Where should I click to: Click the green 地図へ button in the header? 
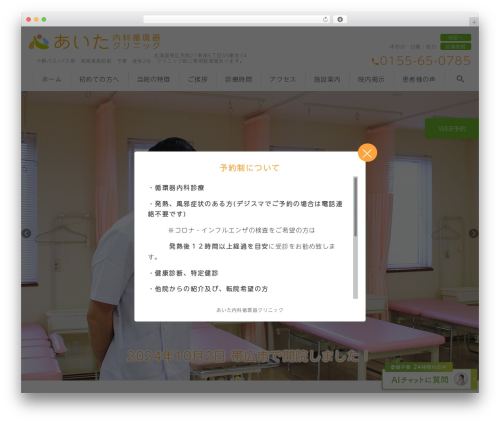pyautogui.click(x=455, y=37)
